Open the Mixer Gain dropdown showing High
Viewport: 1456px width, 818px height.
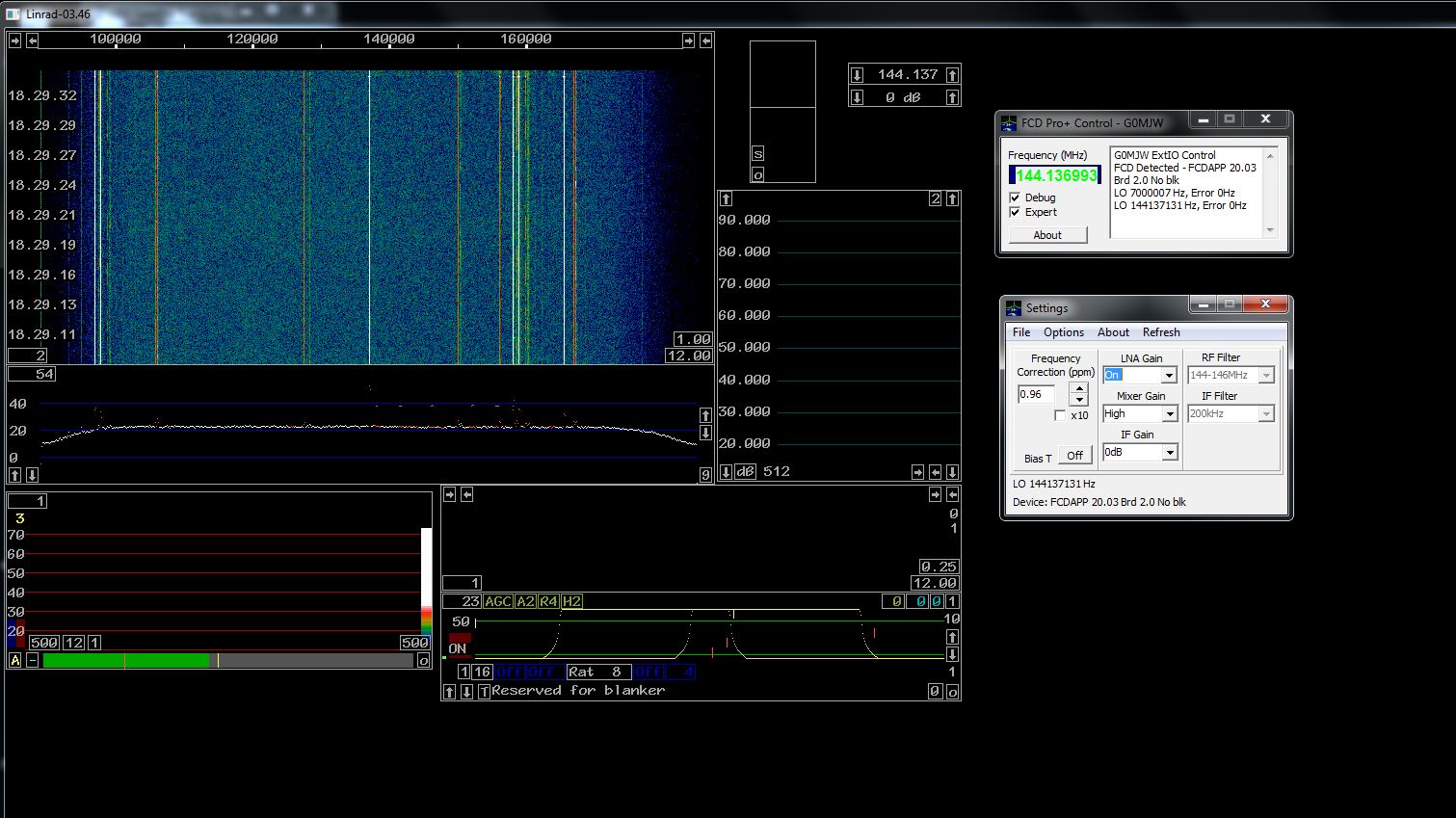click(x=1169, y=413)
